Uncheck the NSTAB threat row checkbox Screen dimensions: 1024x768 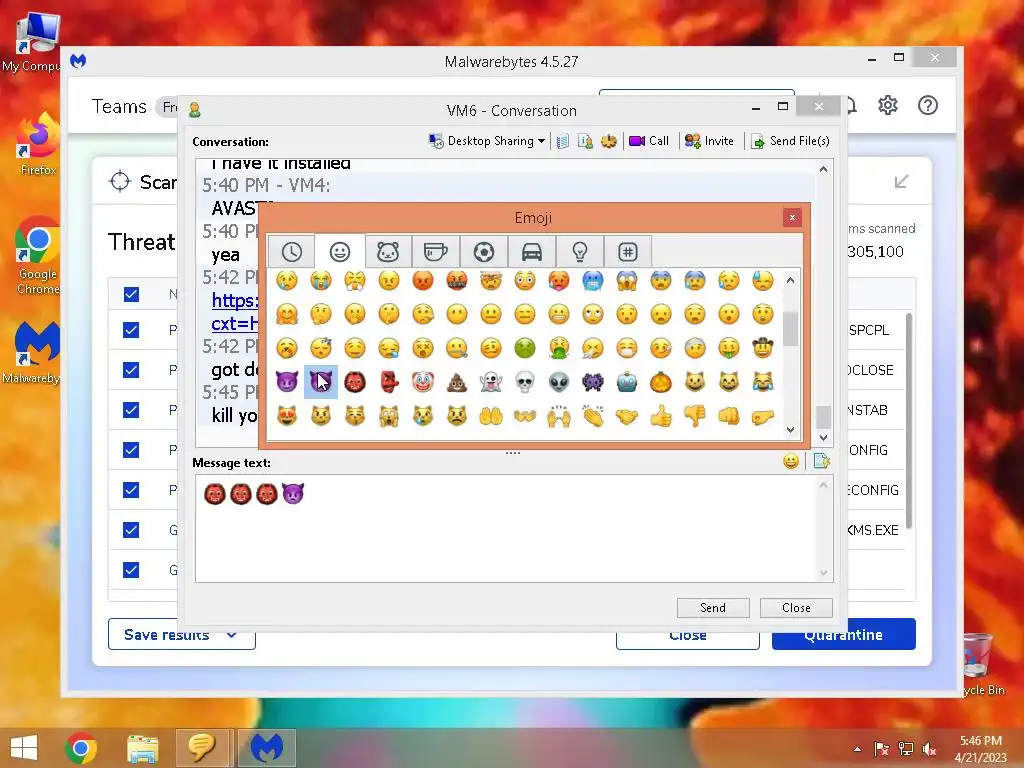coord(131,410)
